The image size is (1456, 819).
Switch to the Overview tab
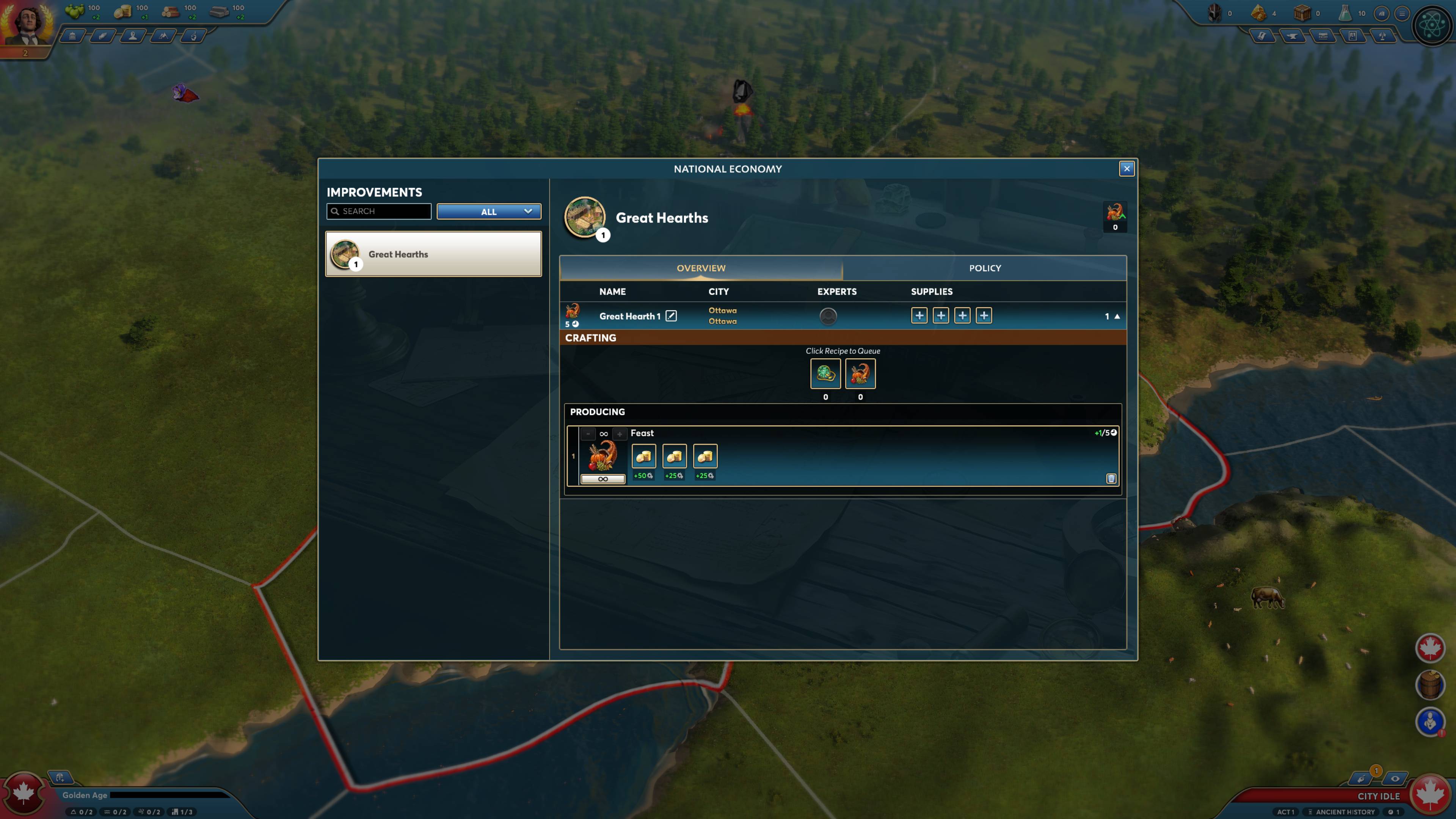pyautogui.click(x=700, y=267)
